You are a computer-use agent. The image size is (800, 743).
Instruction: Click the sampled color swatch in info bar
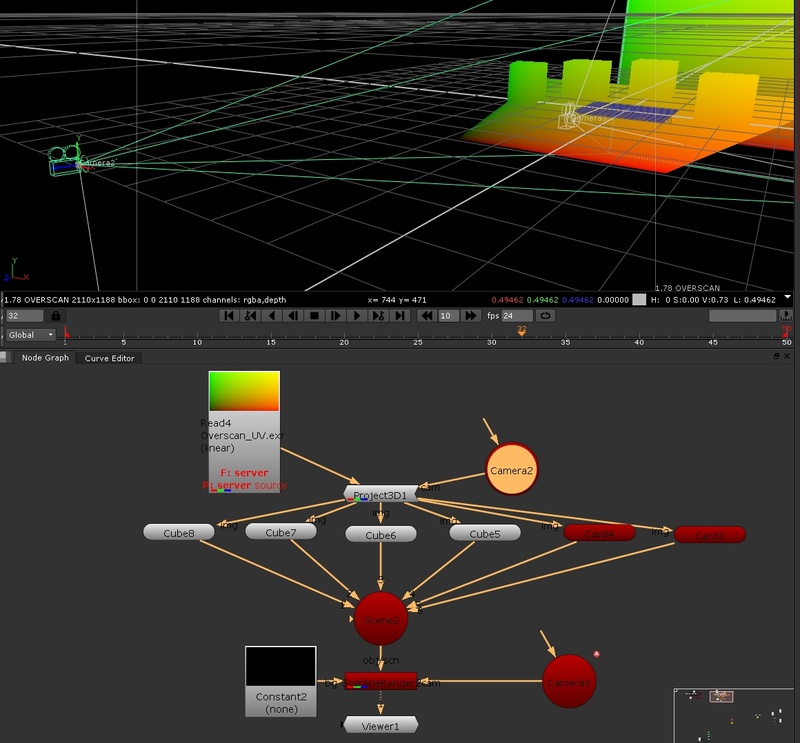(x=640, y=299)
